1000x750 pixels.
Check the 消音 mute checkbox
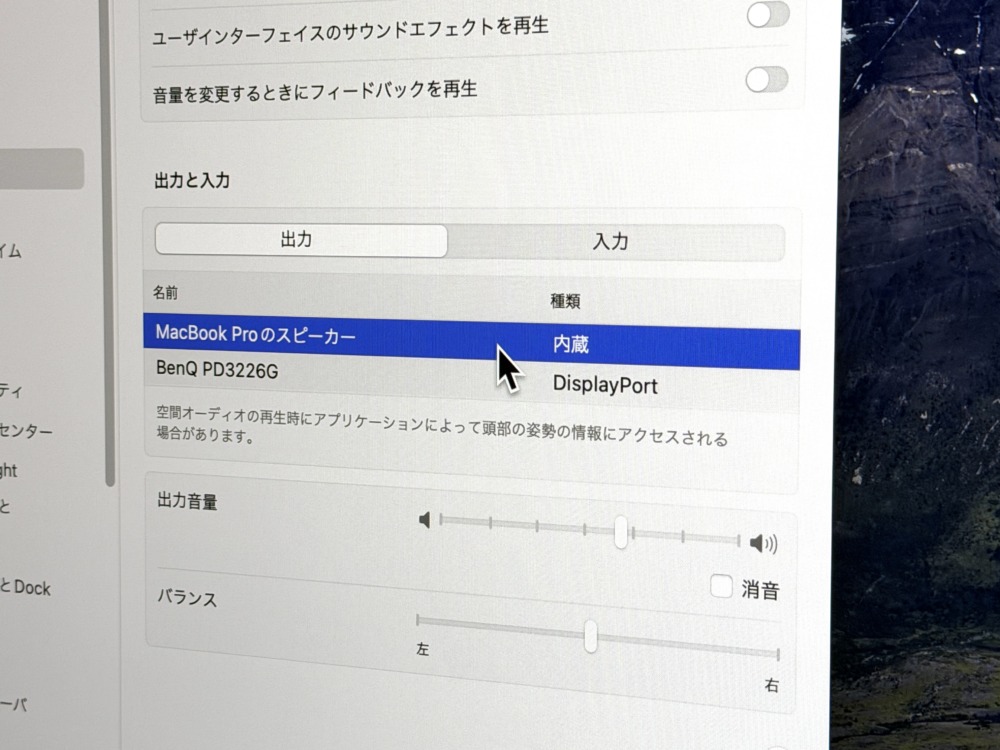click(721, 586)
